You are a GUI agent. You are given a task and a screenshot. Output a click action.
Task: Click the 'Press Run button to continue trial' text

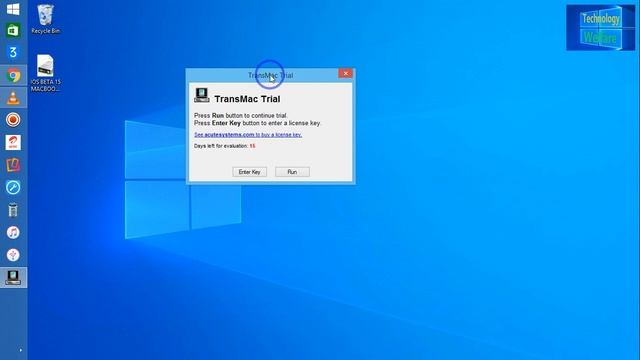[x=240, y=116]
